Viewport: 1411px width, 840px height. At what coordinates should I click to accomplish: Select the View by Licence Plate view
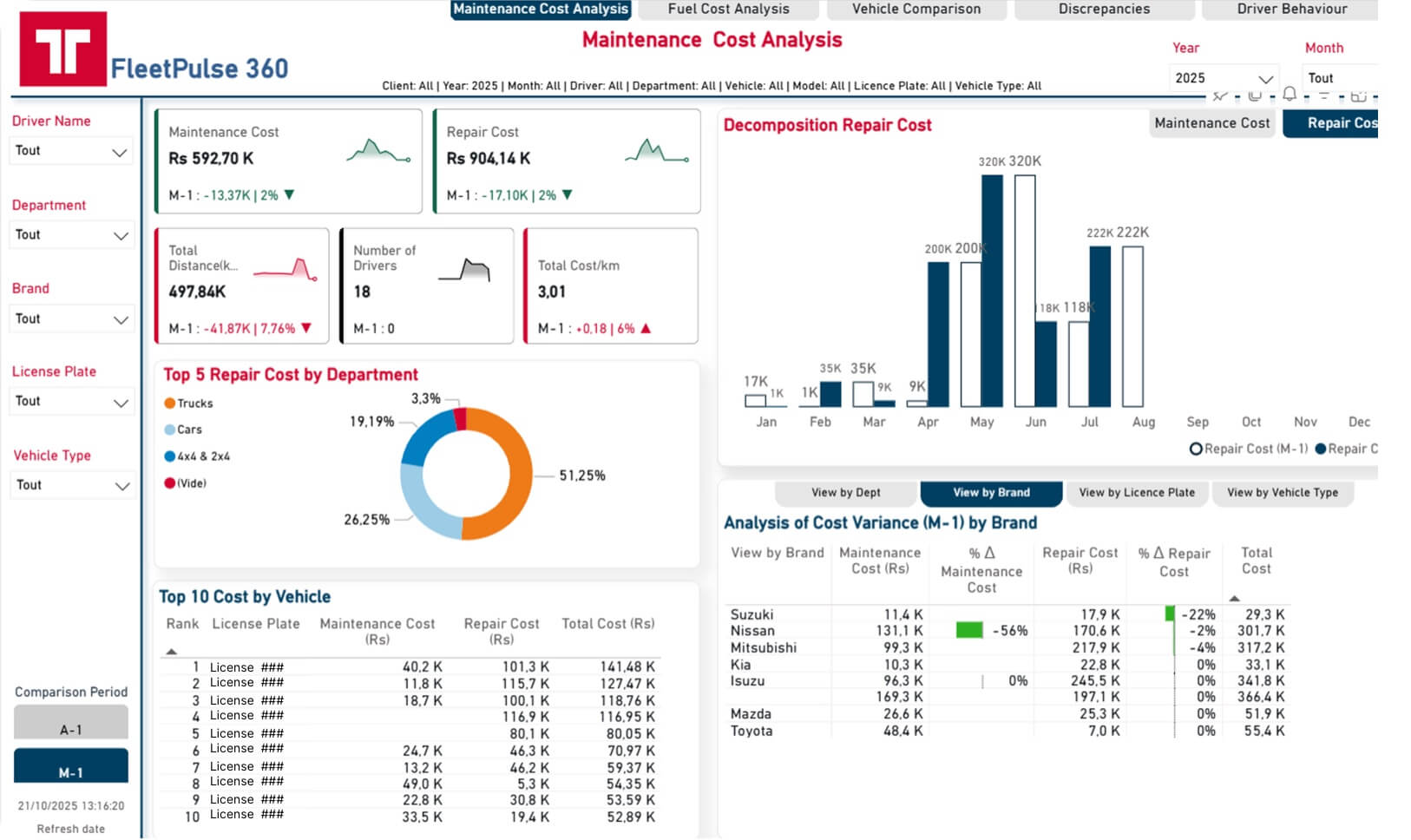pyautogui.click(x=1137, y=492)
